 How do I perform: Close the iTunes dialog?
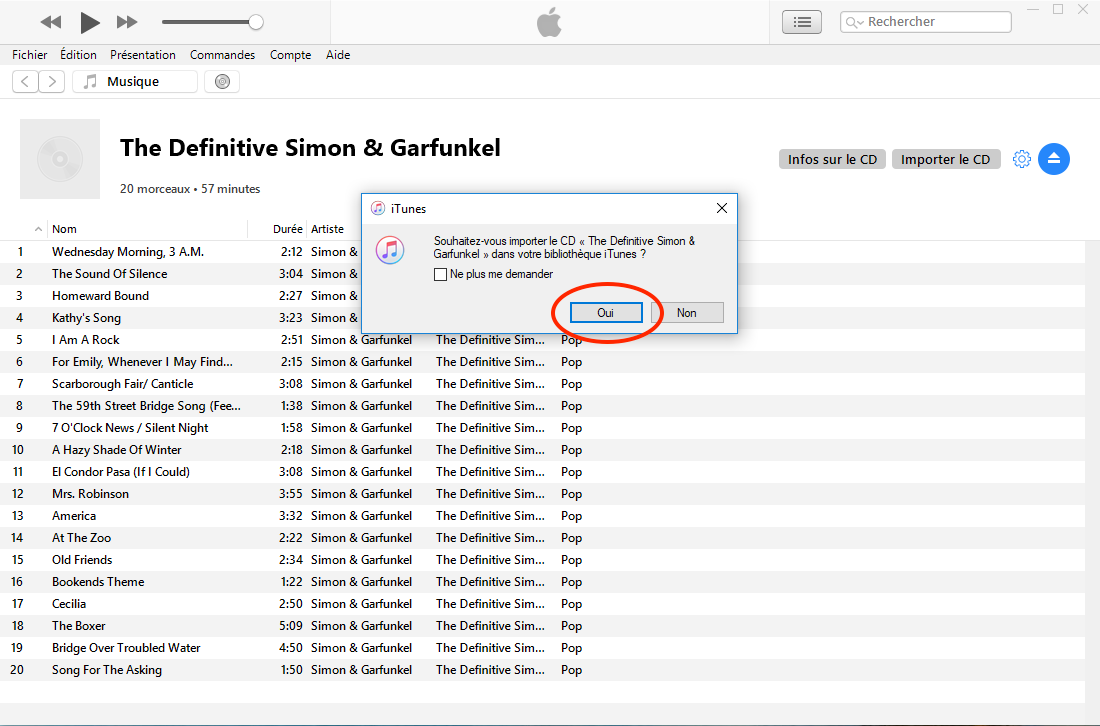722,208
